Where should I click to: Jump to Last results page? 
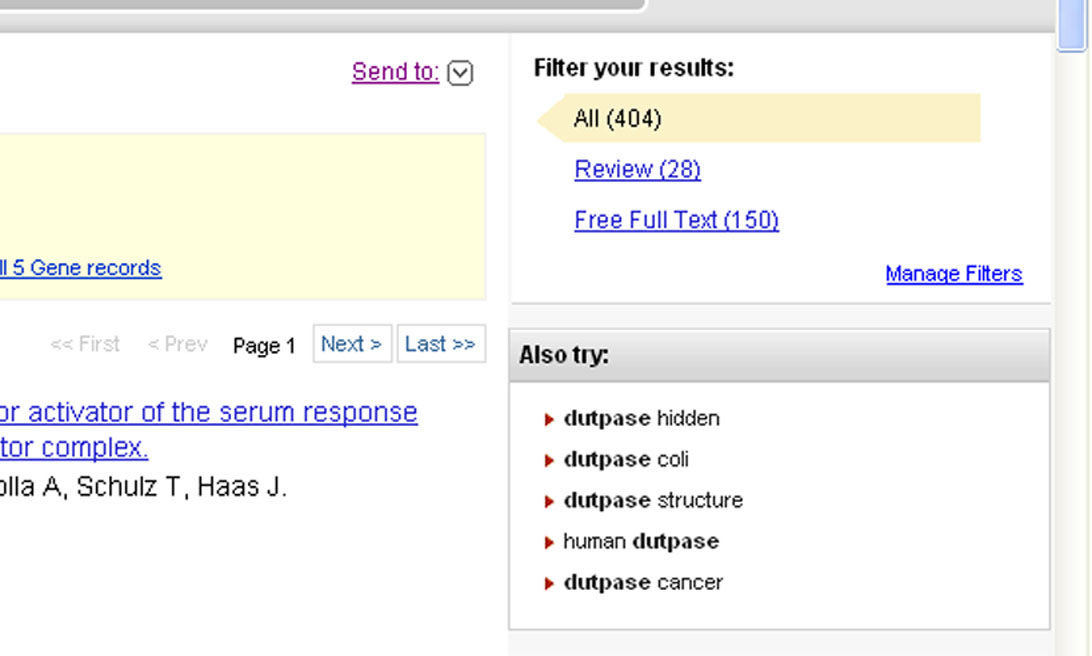pos(440,344)
